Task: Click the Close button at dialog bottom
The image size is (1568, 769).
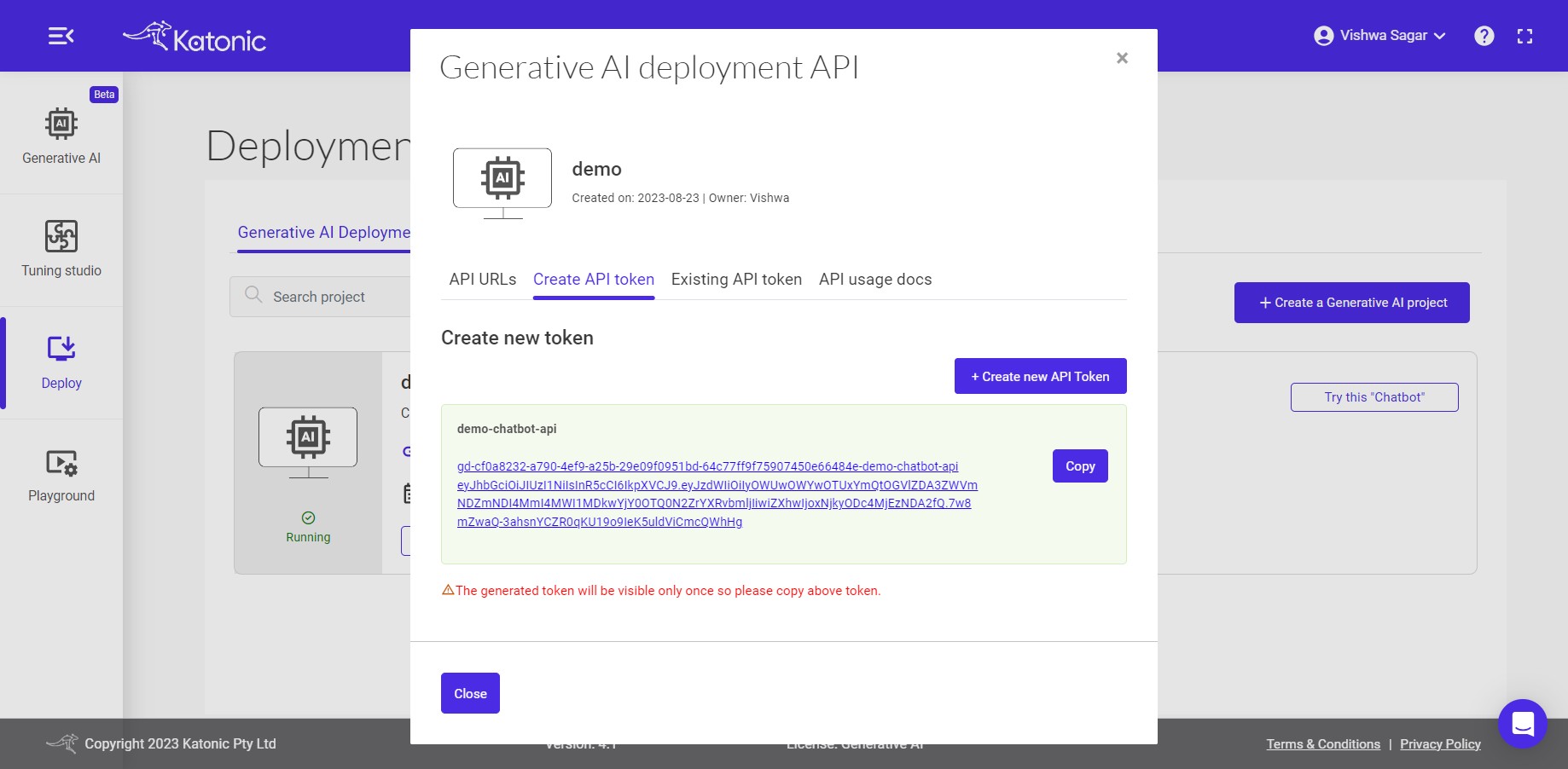Action: tap(470, 693)
